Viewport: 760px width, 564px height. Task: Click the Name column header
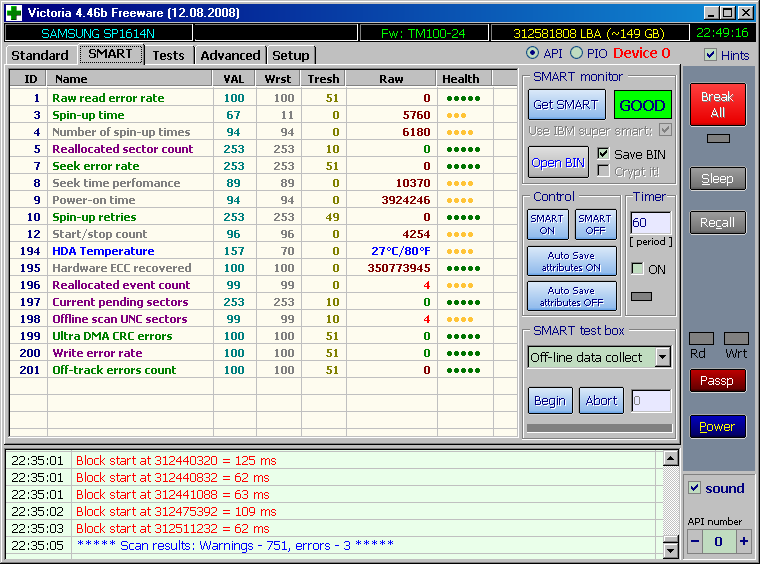130,78
